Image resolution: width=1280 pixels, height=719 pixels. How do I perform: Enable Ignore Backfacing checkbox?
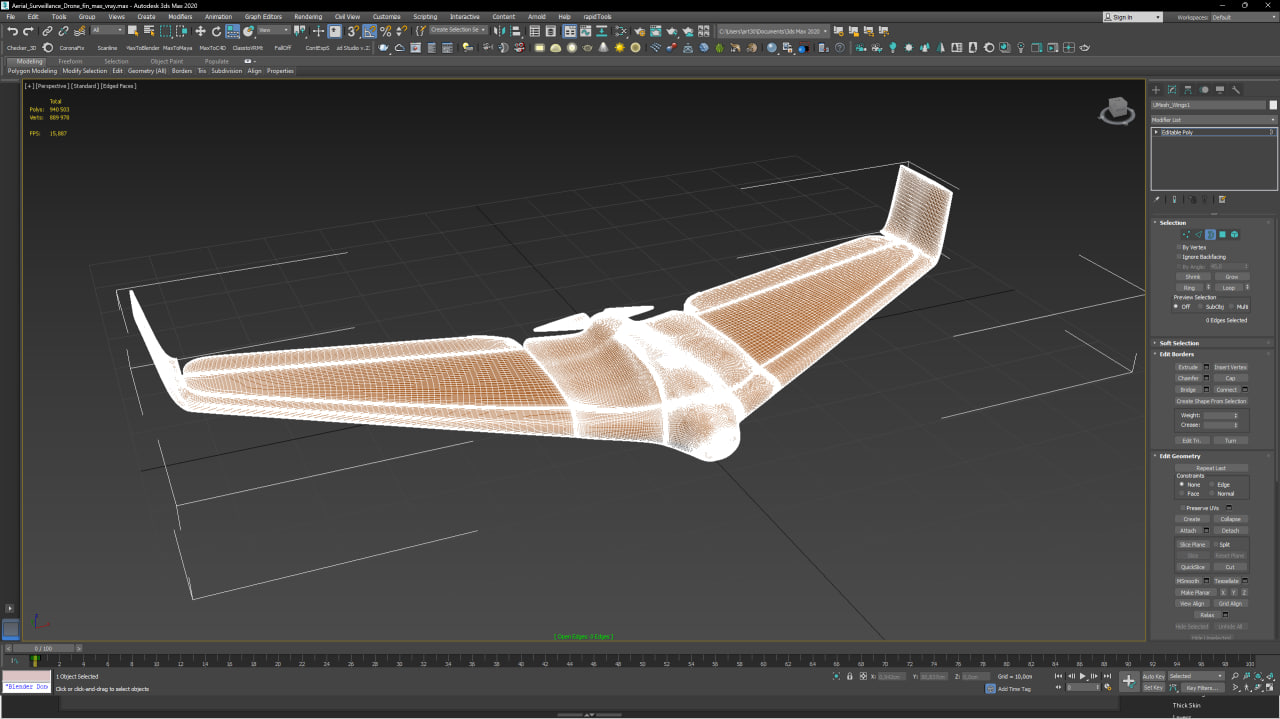[x=1179, y=257]
